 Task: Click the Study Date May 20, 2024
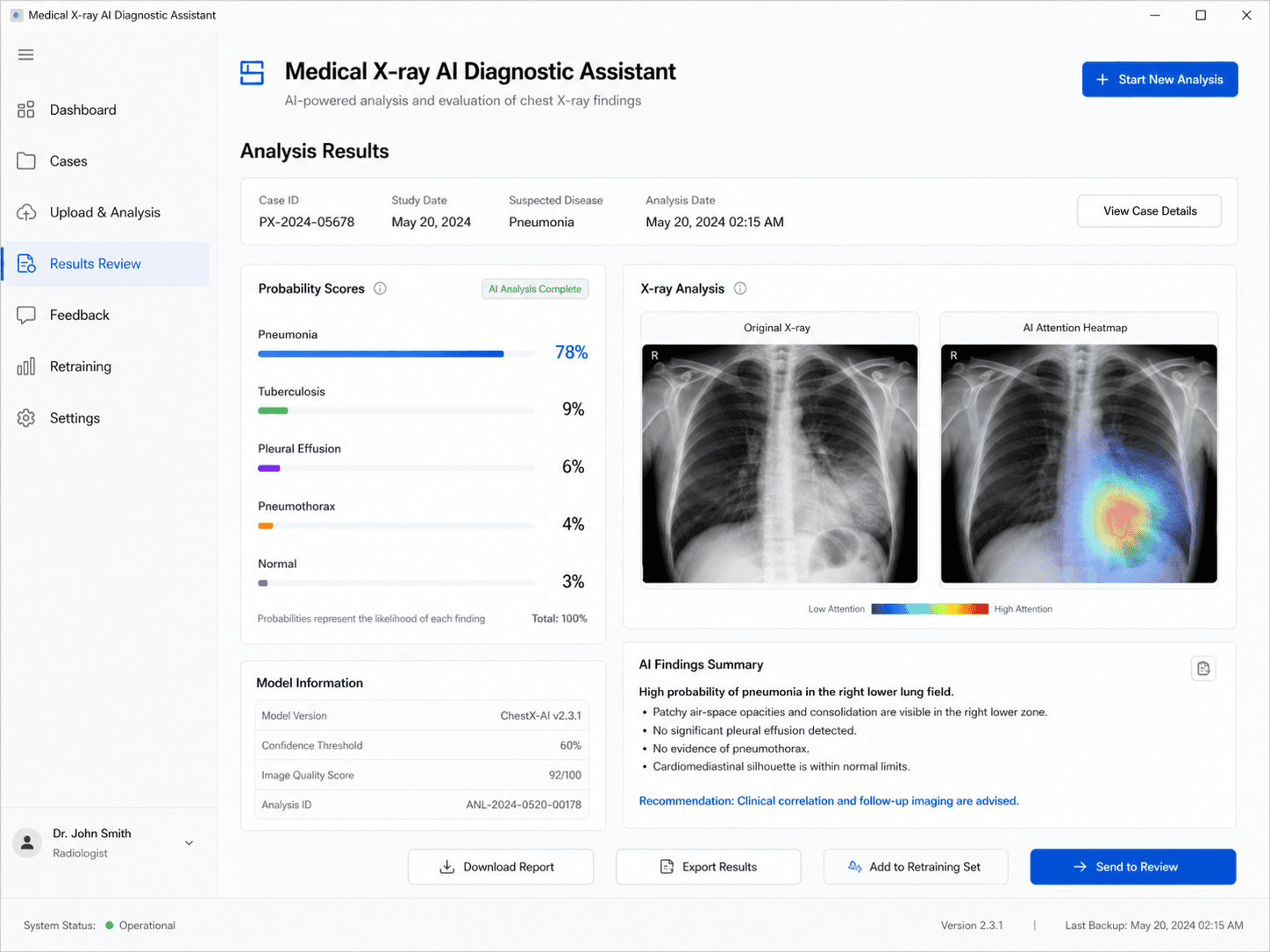pyautogui.click(x=432, y=223)
